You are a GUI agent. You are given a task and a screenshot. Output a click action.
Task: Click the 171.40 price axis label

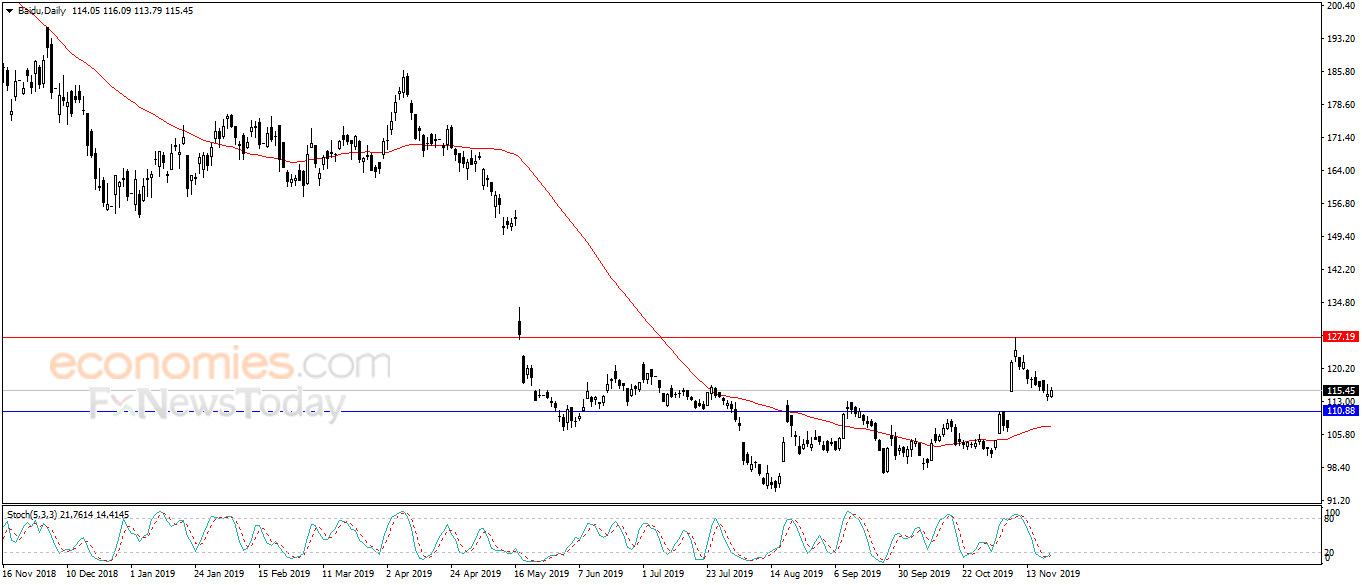[1340, 138]
